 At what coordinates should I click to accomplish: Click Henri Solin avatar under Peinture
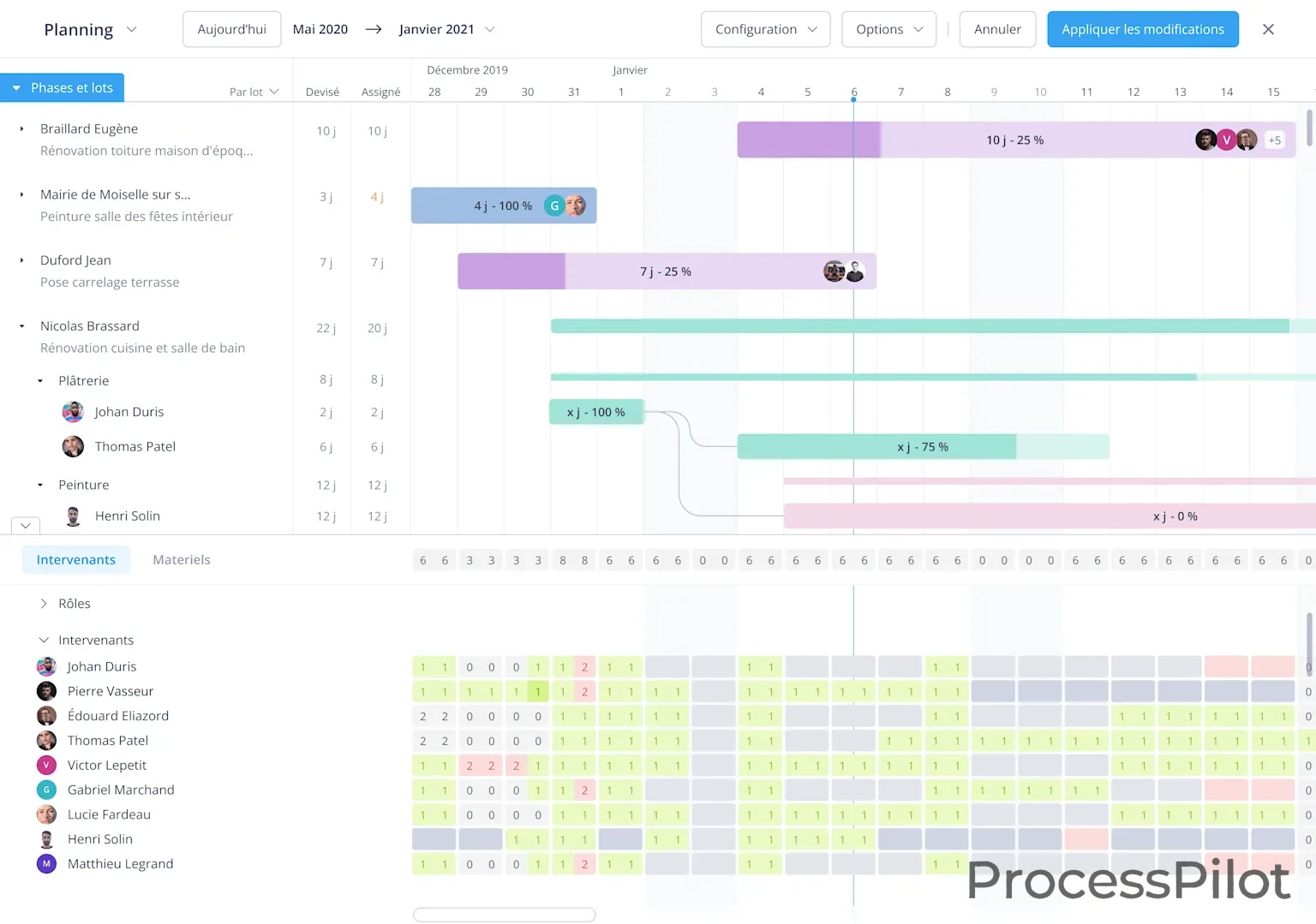pyautogui.click(x=74, y=516)
